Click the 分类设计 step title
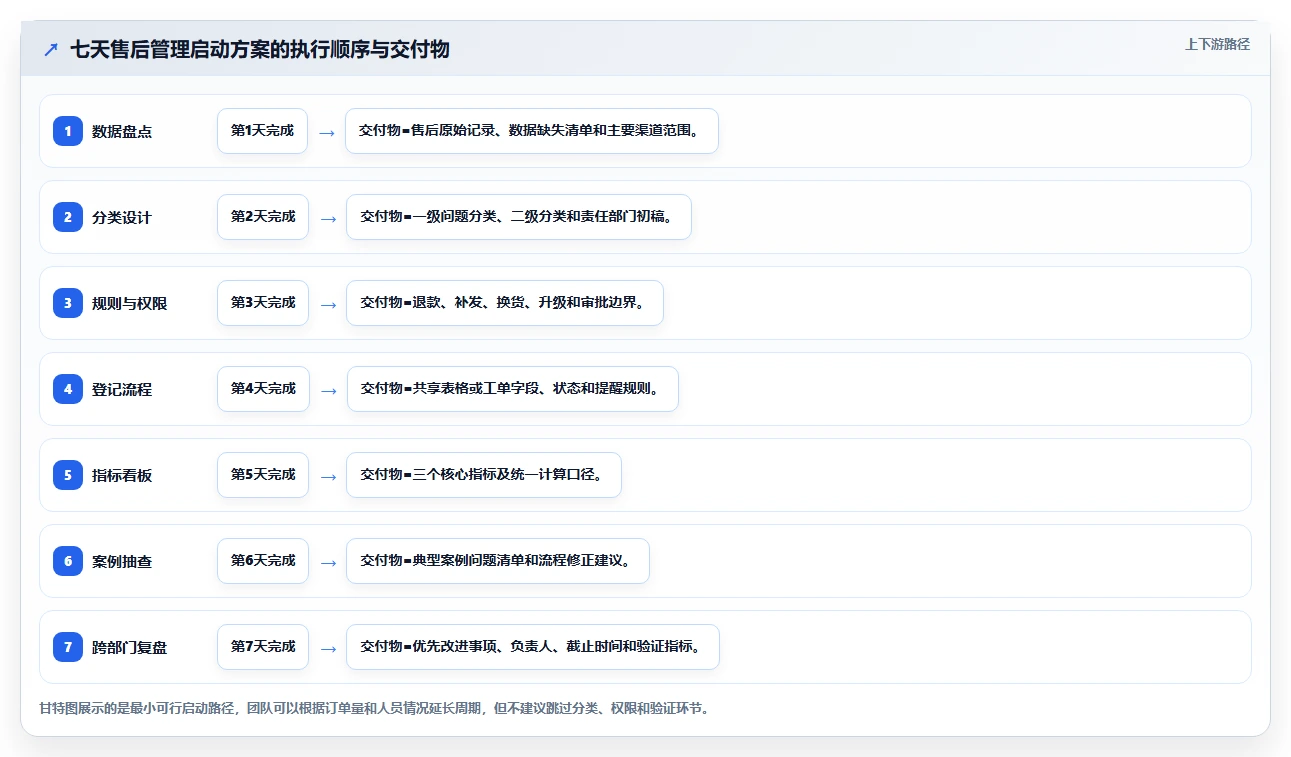The width and height of the screenshot is (1291, 757). 122,217
